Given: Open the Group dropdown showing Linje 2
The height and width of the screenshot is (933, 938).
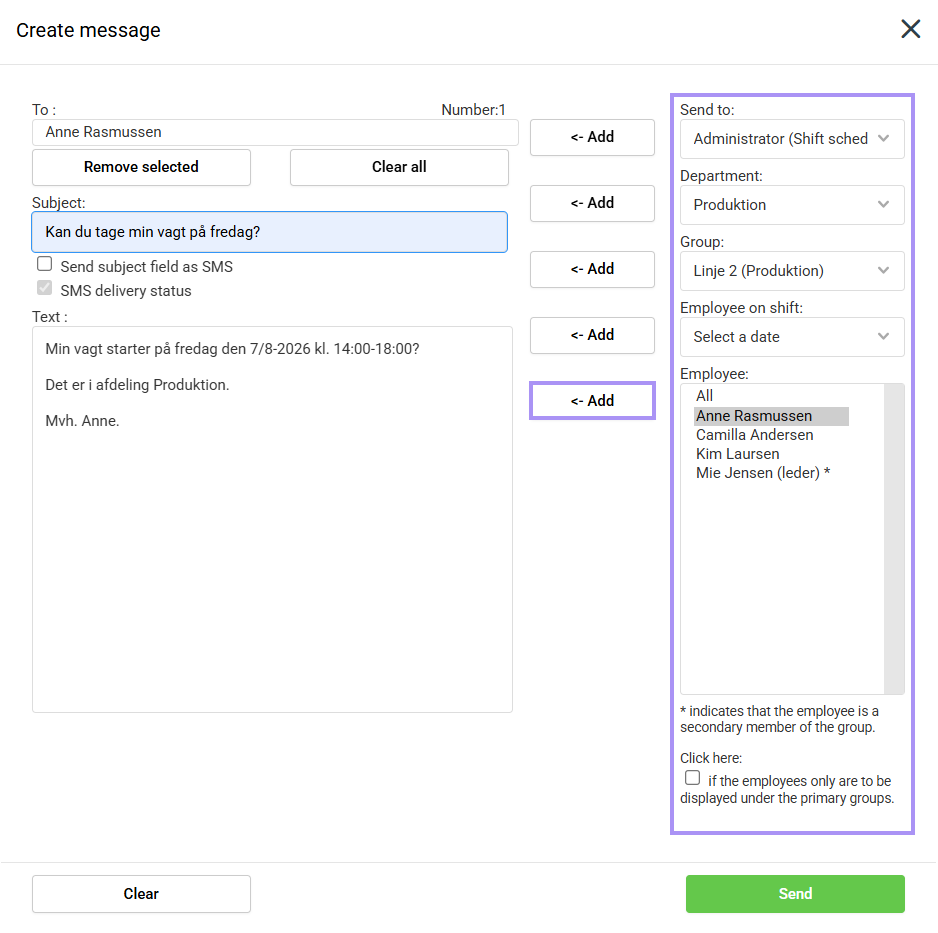Looking at the screenshot, I should click(791, 271).
